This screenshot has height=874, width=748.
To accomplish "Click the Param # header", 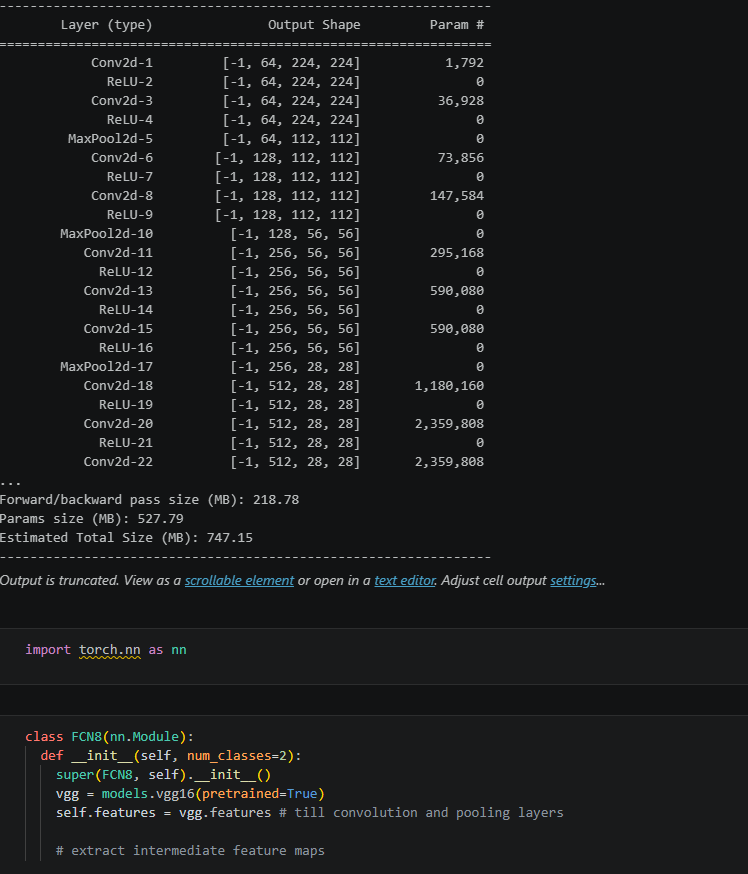I will (x=456, y=25).
